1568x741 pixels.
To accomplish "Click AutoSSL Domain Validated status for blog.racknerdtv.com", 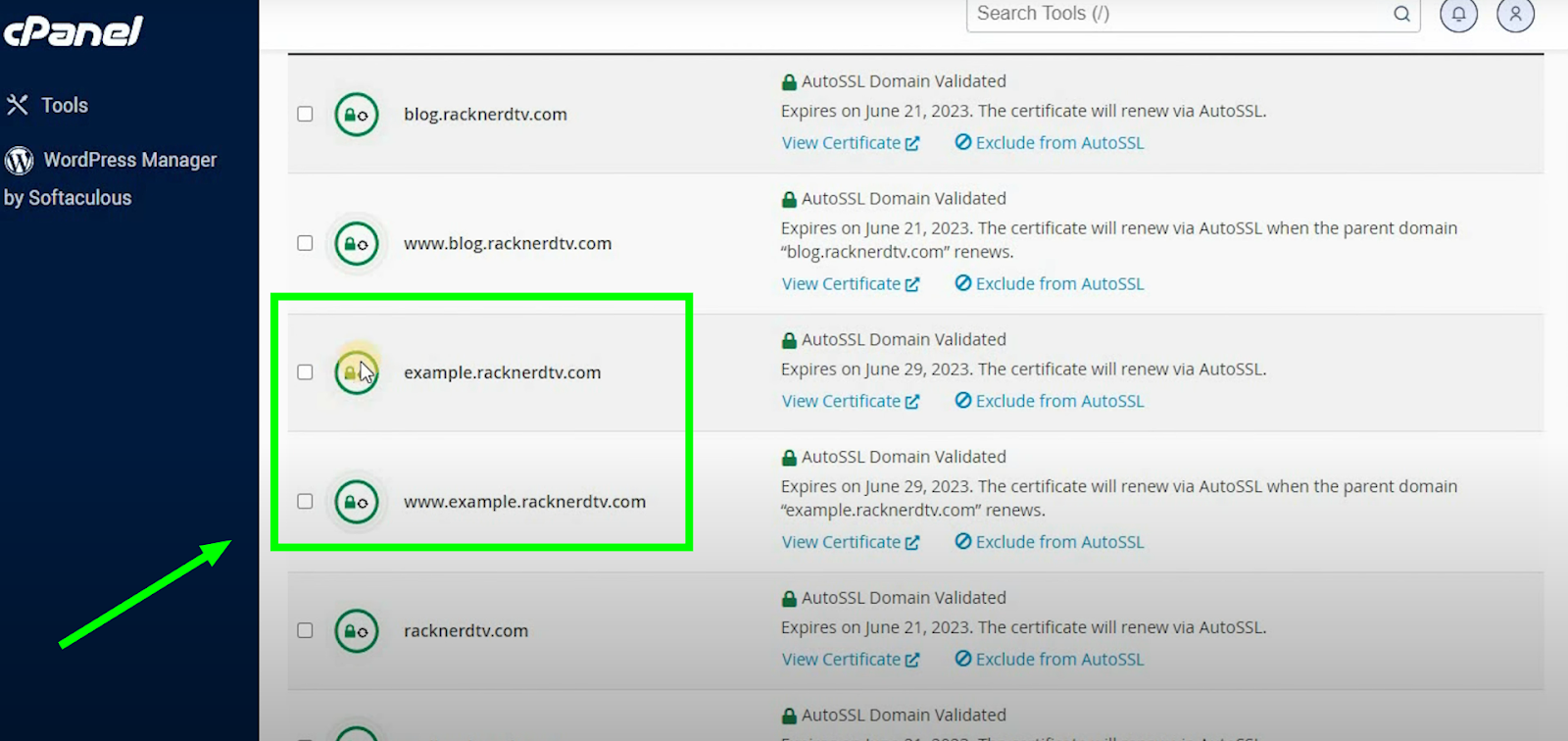I will click(894, 81).
